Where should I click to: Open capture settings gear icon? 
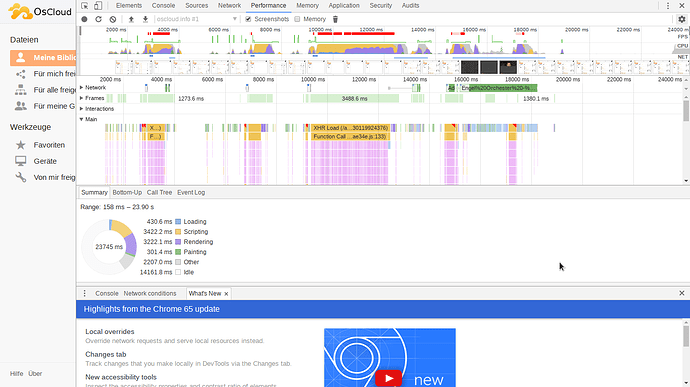(x=682, y=19)
